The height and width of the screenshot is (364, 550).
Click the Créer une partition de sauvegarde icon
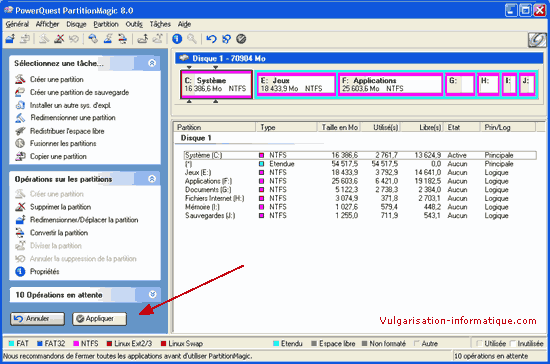20,92
